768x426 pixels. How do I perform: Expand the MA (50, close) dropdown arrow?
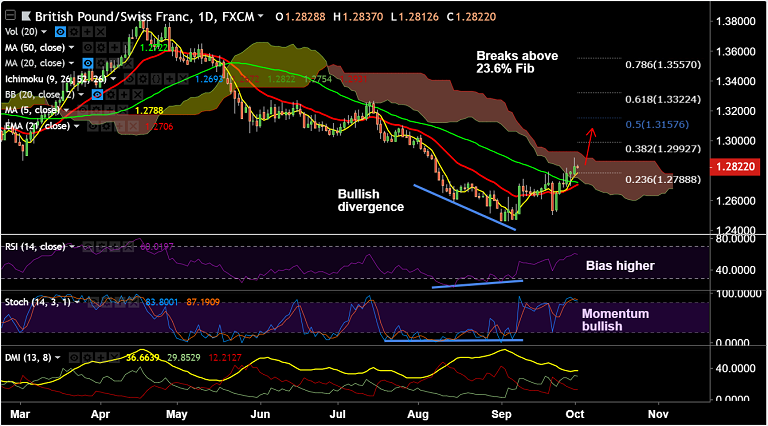click(x=72, y=47)
